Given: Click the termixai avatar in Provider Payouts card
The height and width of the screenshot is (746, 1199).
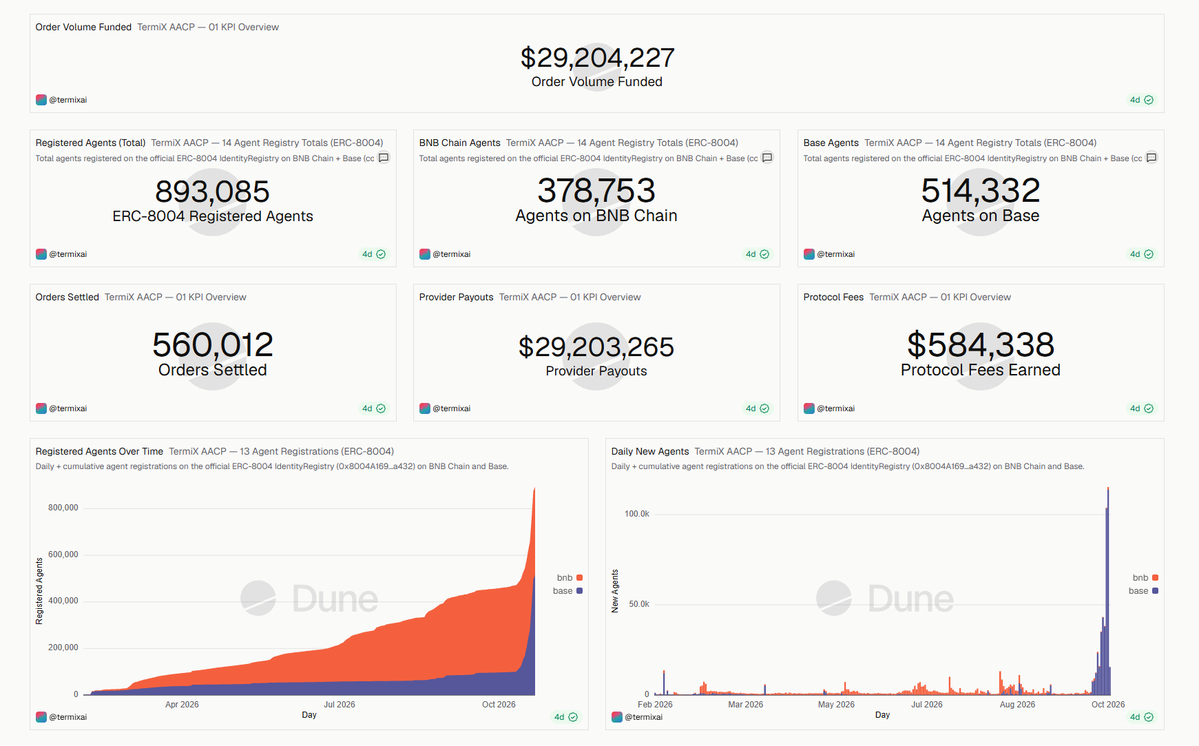Looking at the screenshot, I should (x=424, y=409).
